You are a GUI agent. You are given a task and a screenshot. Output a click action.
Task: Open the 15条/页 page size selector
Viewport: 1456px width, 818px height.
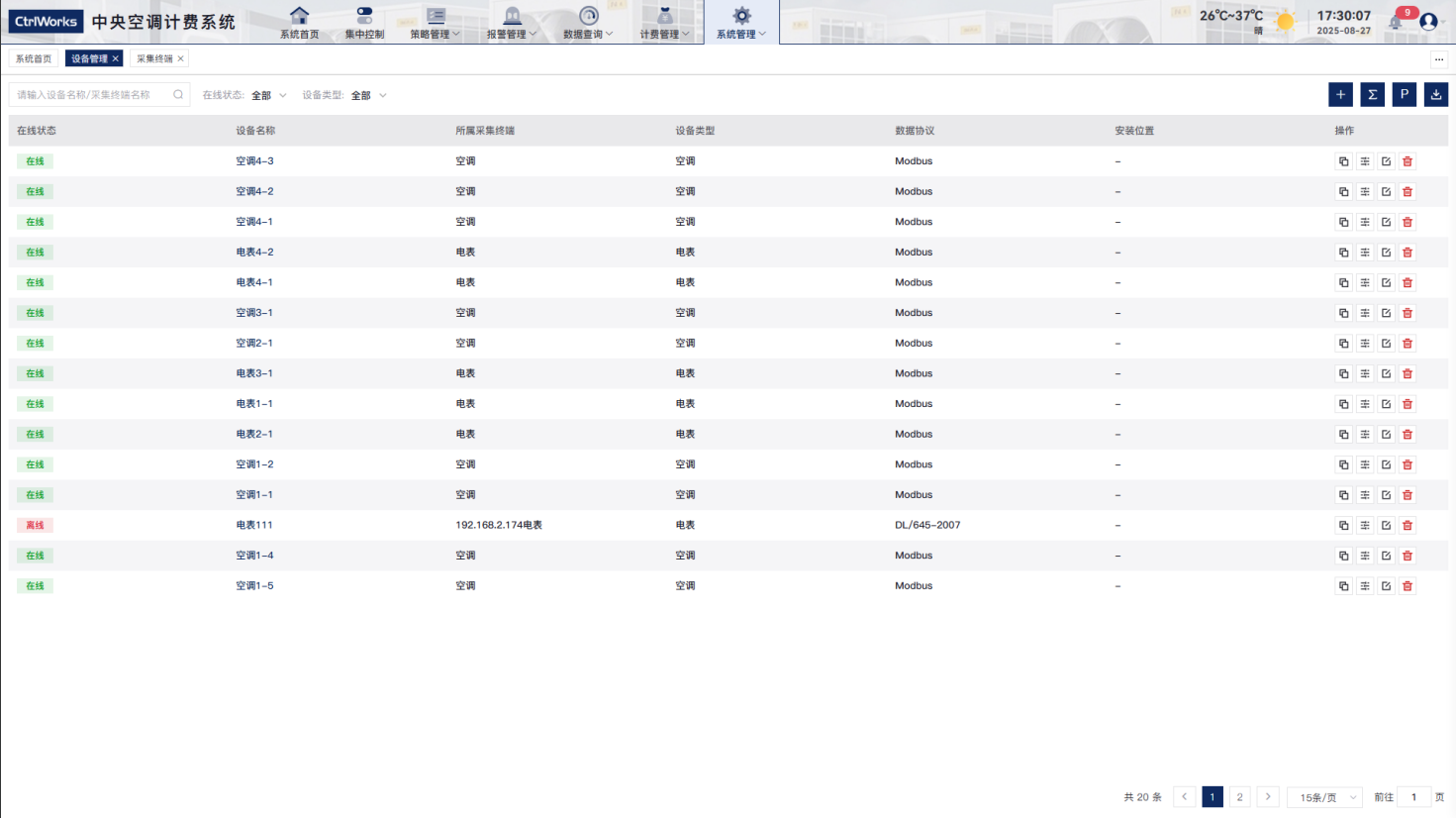click(1326, 797)
